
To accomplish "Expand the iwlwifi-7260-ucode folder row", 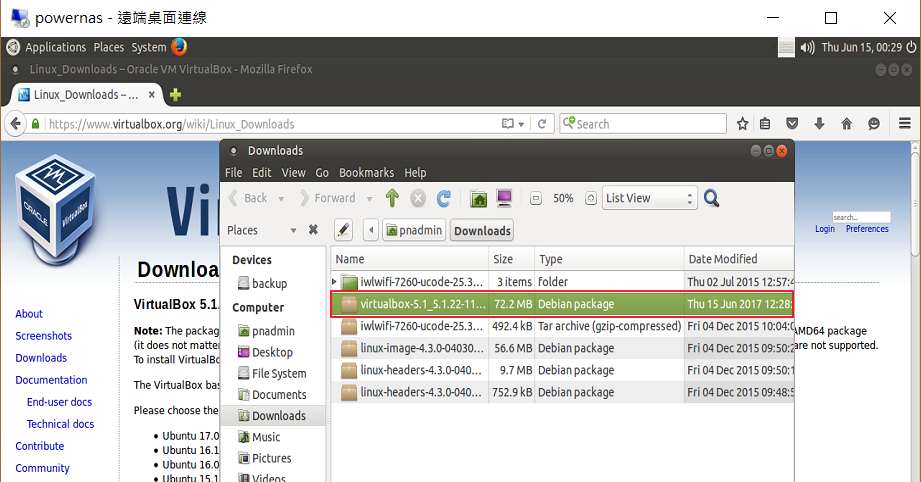I will point(334,282).
